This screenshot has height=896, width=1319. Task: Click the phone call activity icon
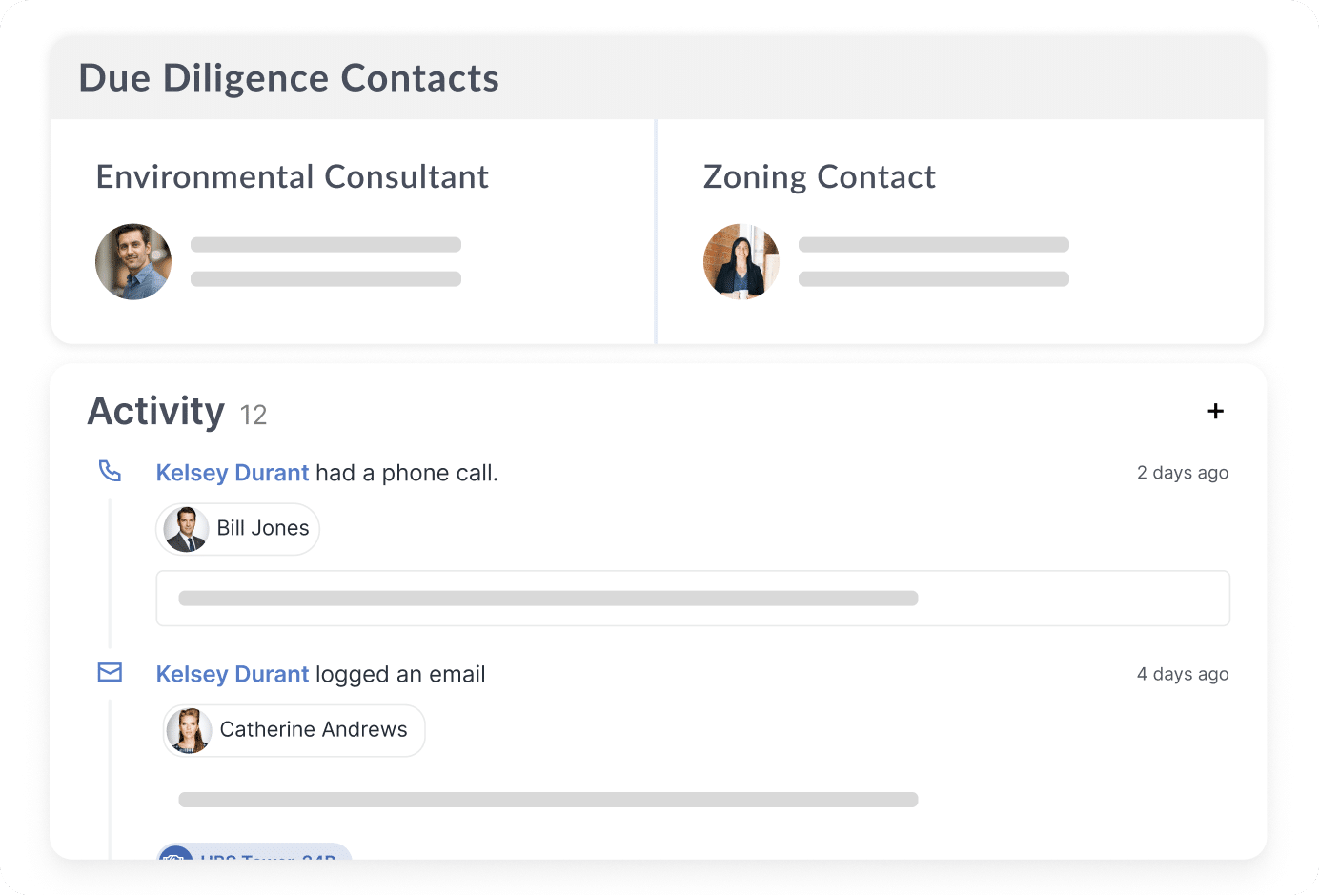coord(111,471)
